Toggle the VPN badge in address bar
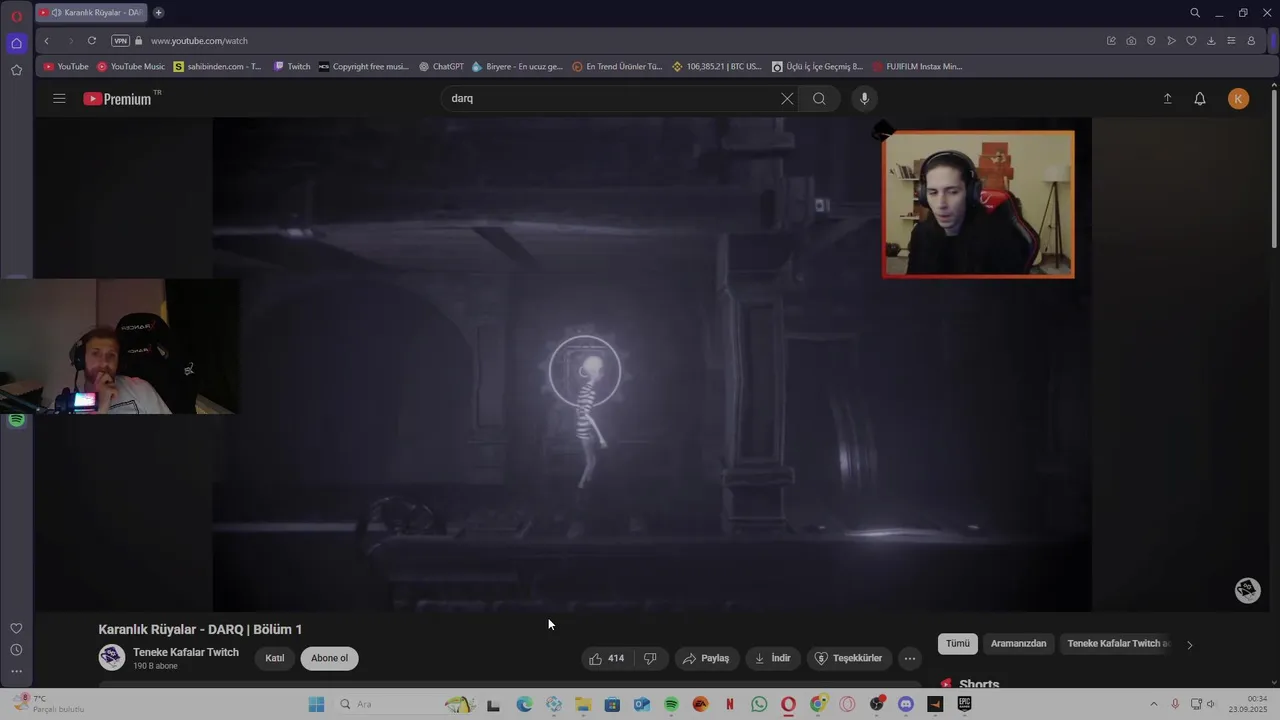This screenshot has width=1280, height=720. coord(120,41)
